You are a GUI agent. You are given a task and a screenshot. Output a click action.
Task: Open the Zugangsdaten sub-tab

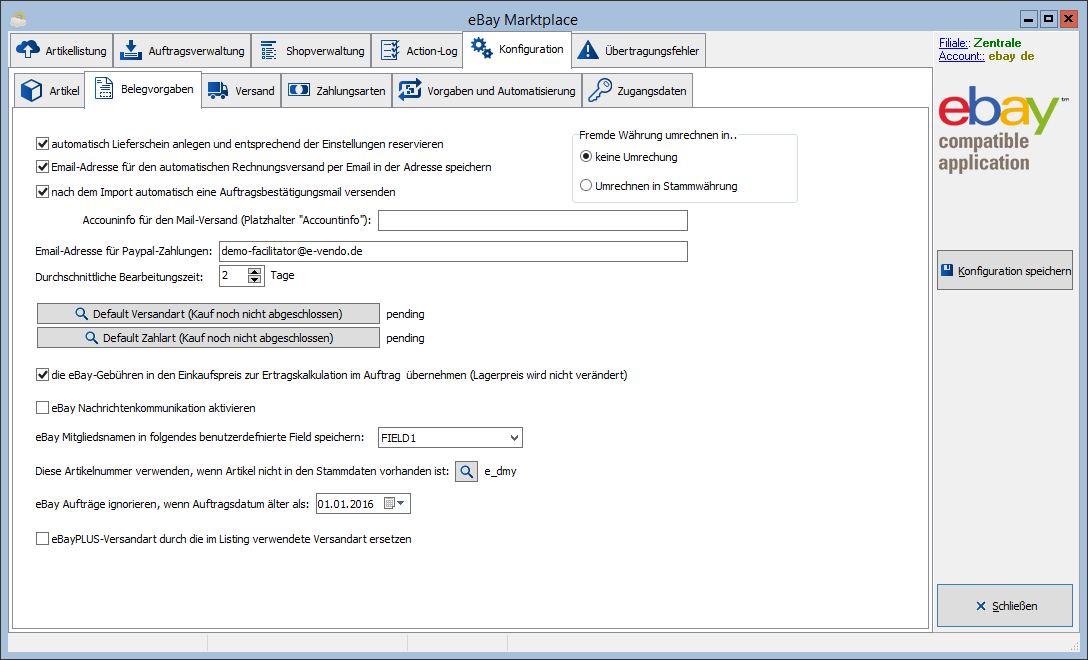click(x=638, y=91)
